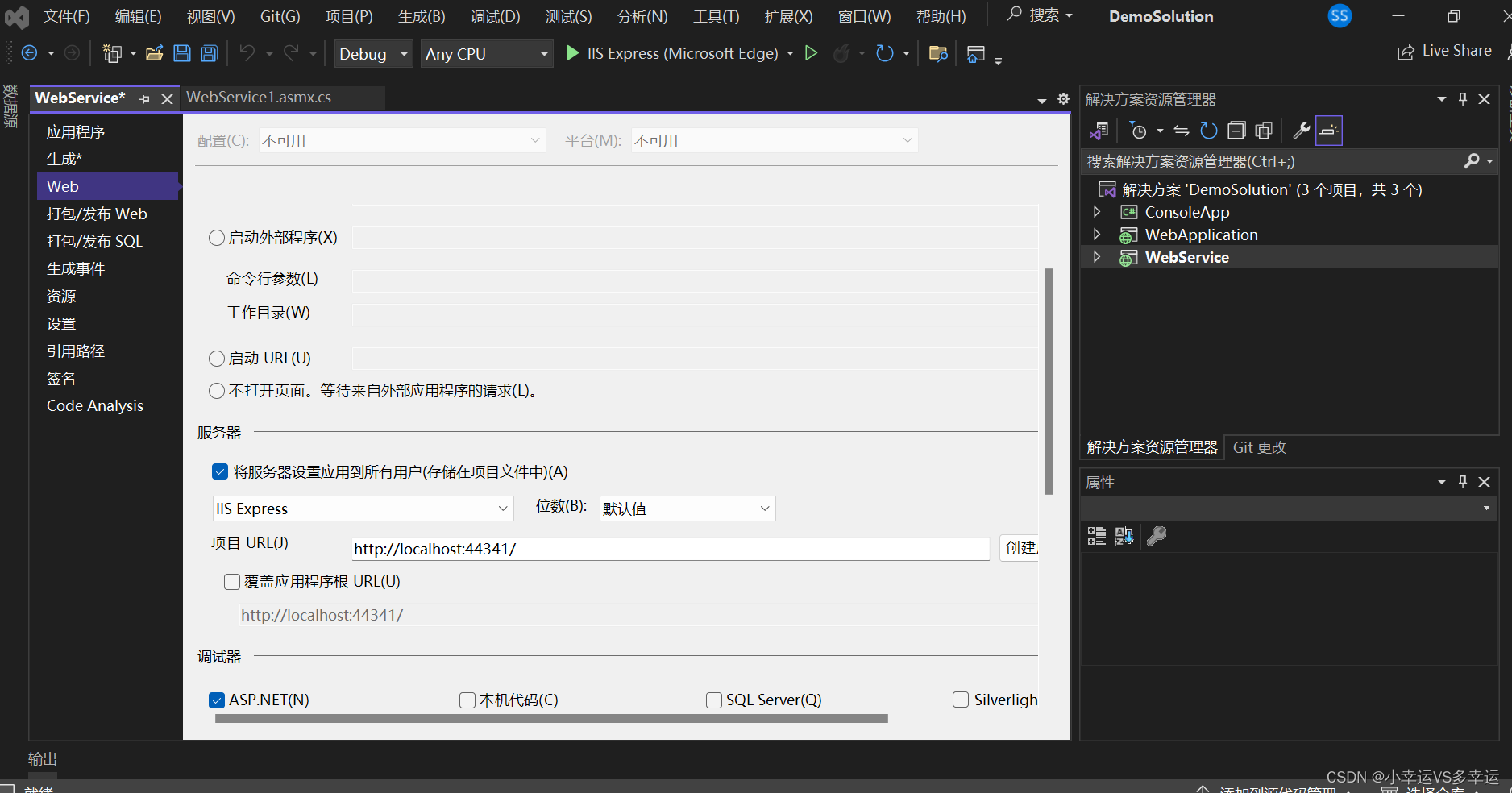Click the Save All double-disk icon
Image resolution: width=1512 pixels, height=793 pixels.
click(210, 53)
